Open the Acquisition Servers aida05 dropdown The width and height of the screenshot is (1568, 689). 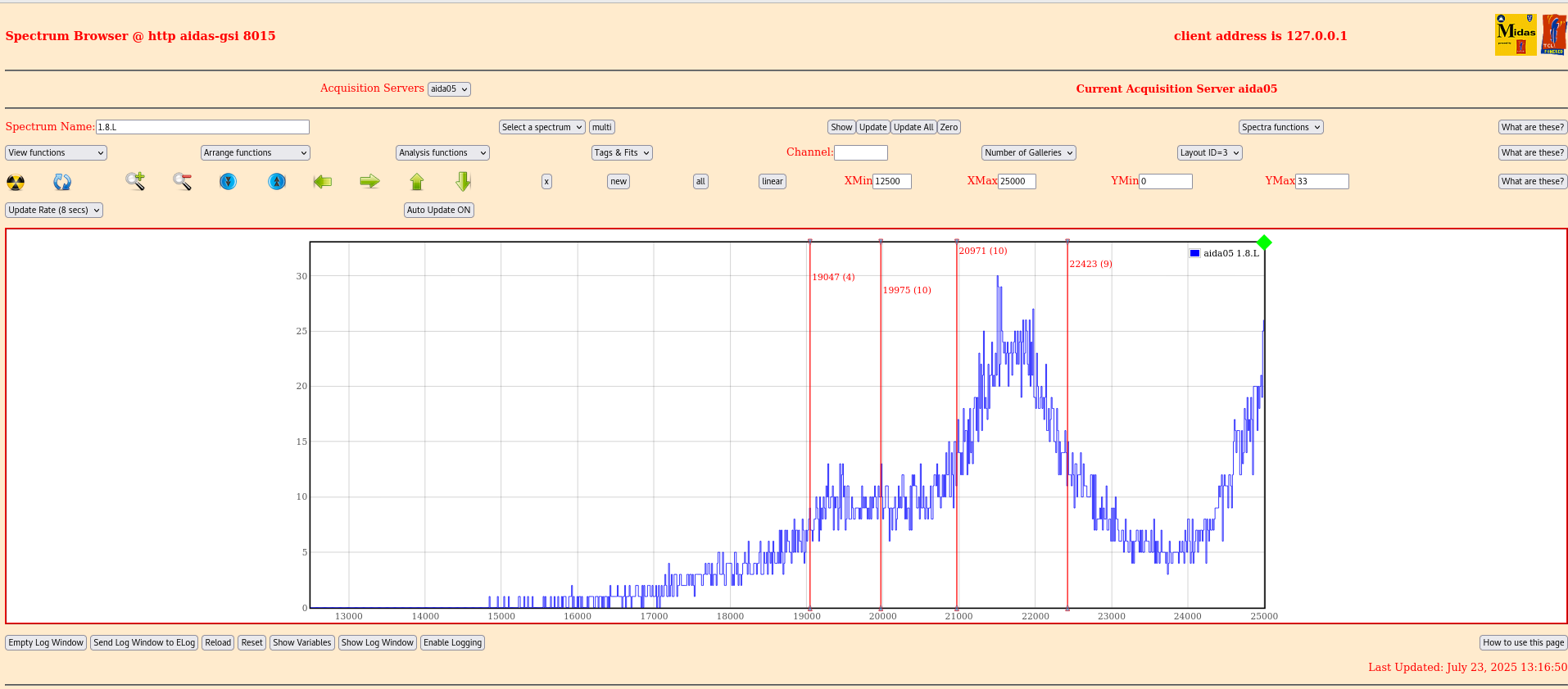tap(449, 89)
